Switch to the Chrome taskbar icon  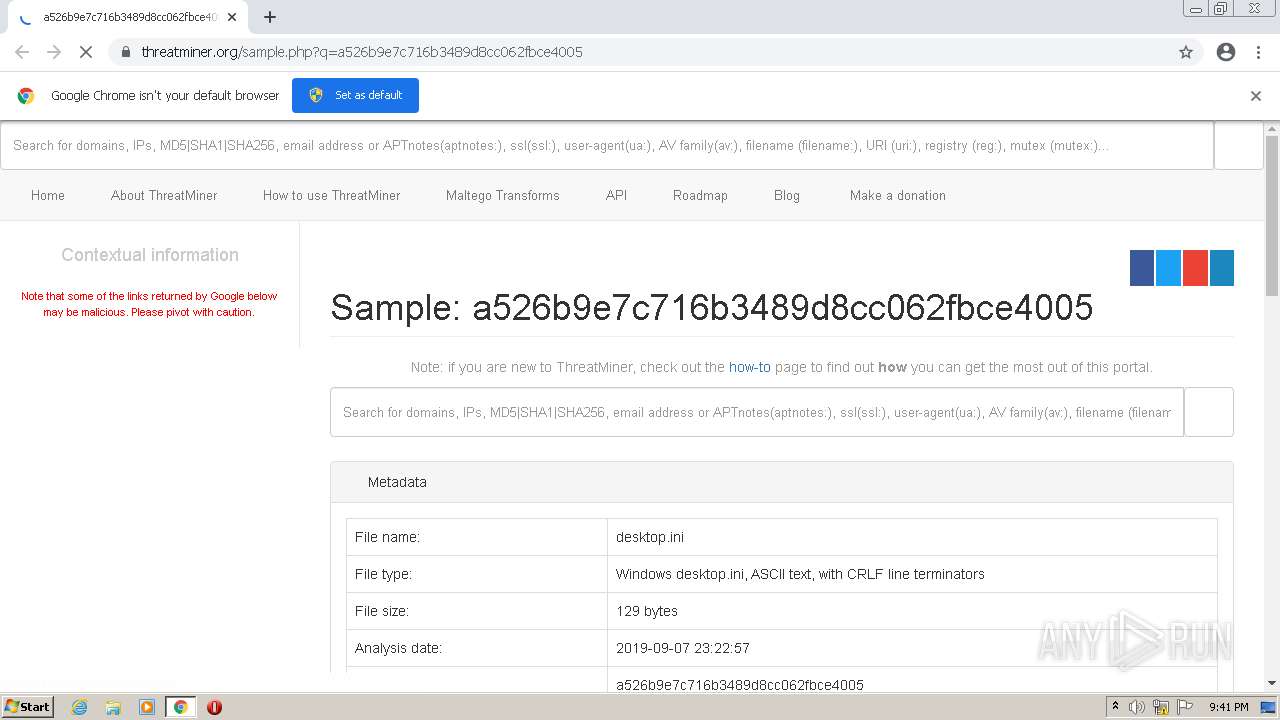pyautogui.click(x=180, y=707)
